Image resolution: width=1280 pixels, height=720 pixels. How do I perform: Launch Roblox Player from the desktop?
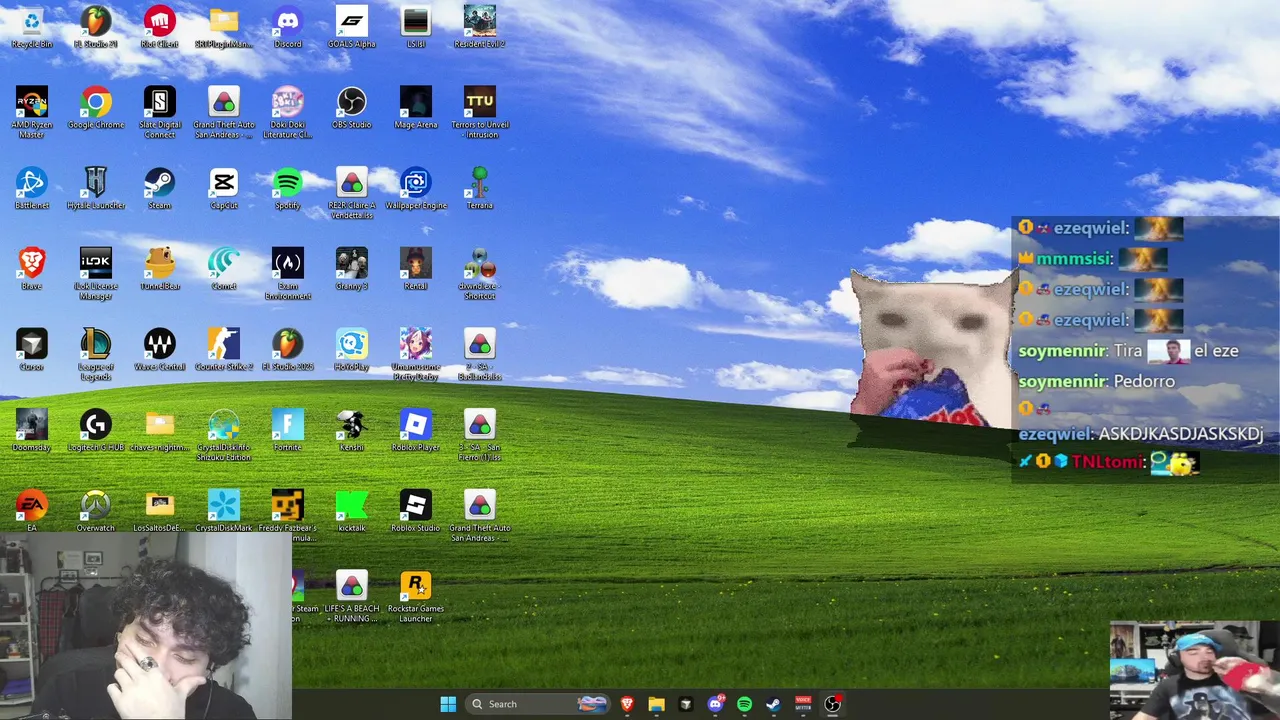(415, 431)
